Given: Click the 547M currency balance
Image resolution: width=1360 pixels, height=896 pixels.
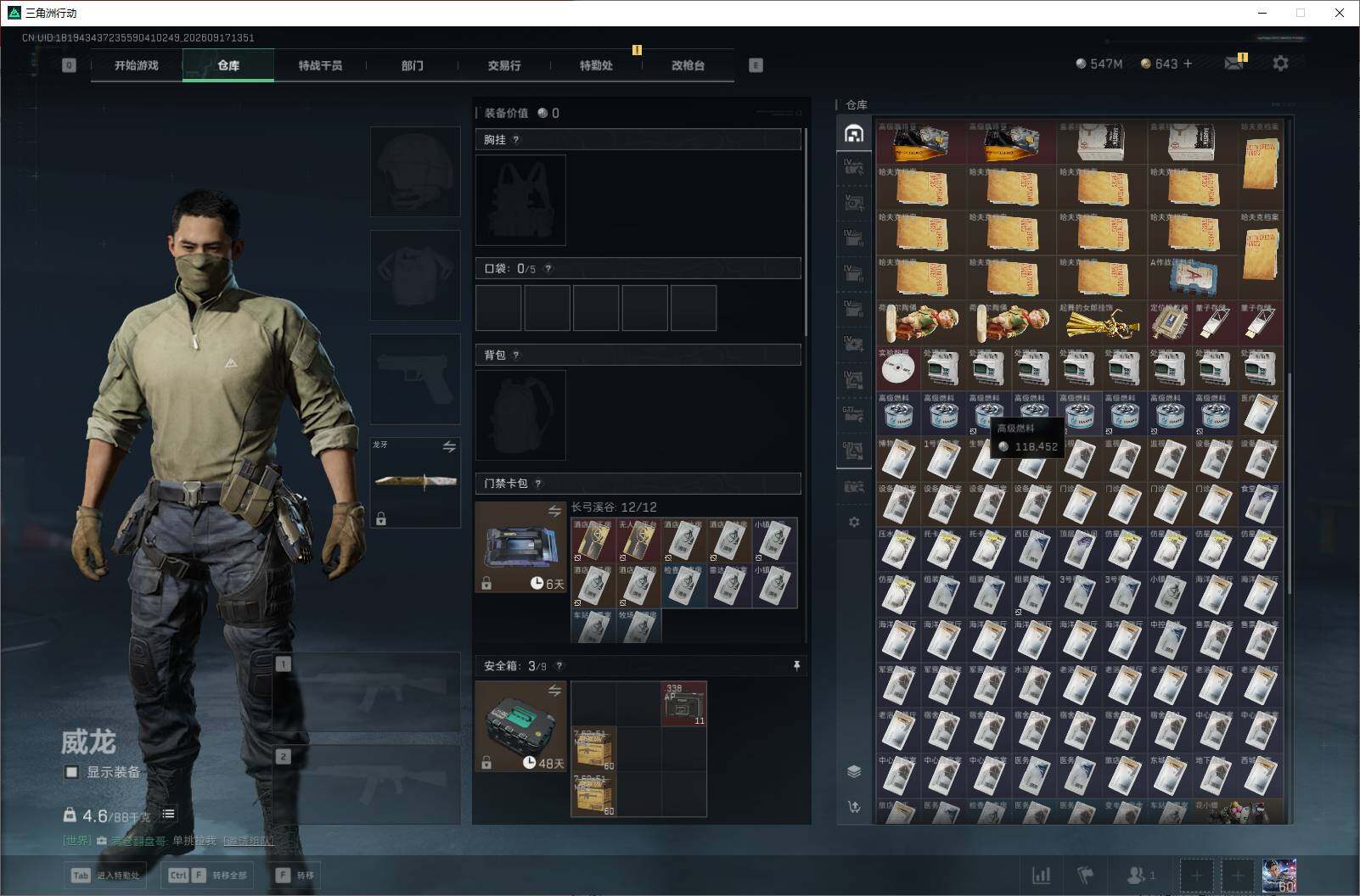Looking at the screenshot, I should 1099,64.
